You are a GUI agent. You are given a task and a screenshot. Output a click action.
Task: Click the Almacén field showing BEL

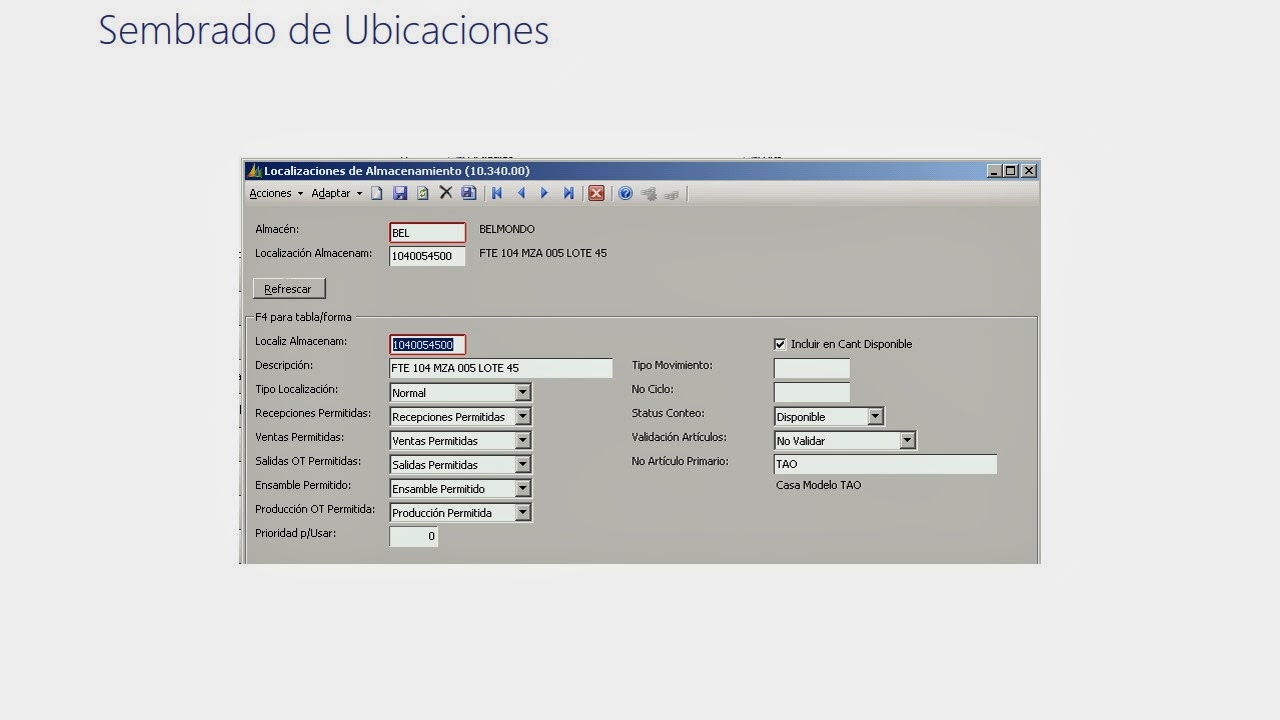(427, 232)
